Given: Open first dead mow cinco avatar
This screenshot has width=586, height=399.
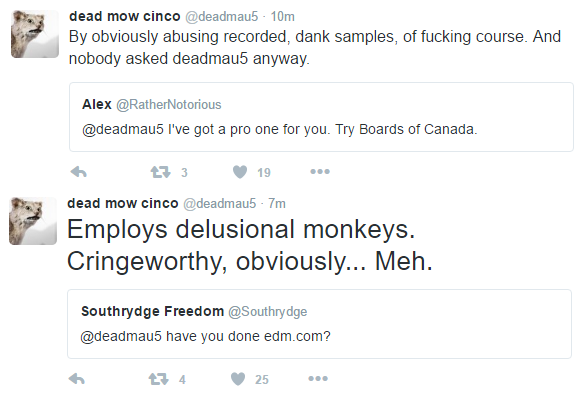Looking at the screenshot, I should coord(35,34).
